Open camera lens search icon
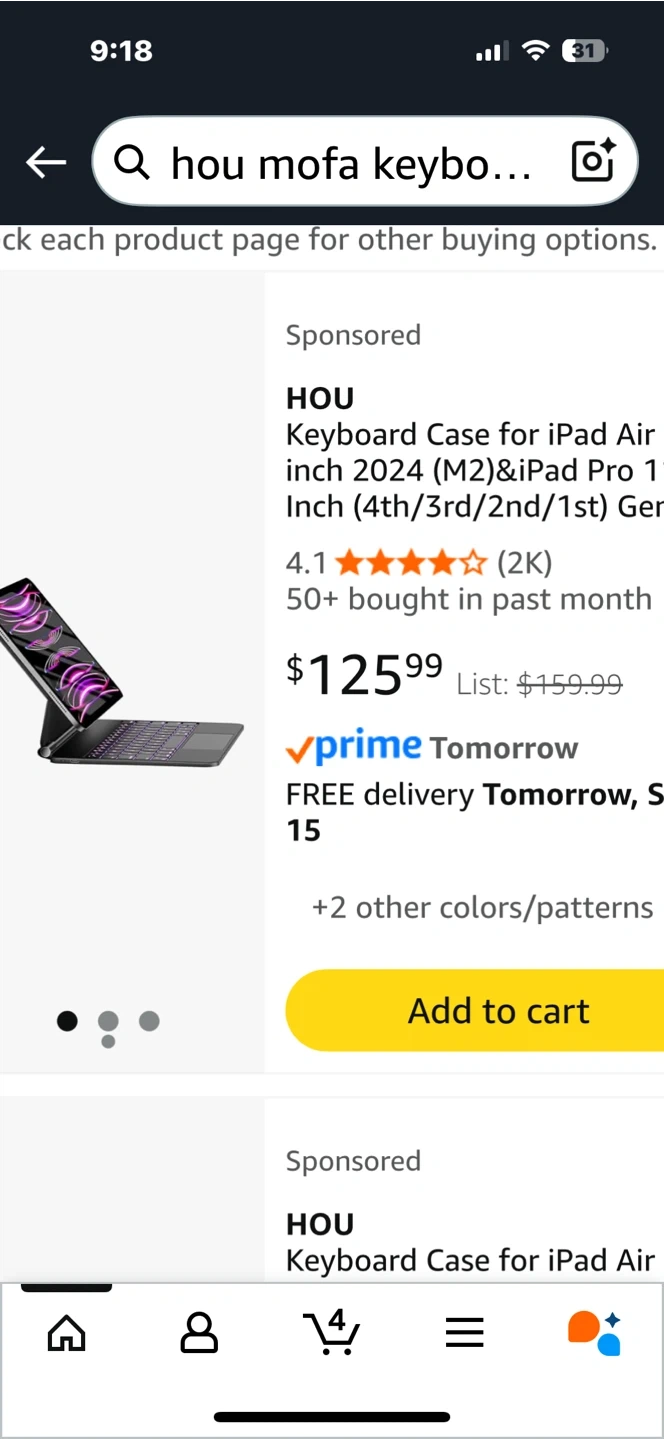664x1440 pixels. [592, 161]
